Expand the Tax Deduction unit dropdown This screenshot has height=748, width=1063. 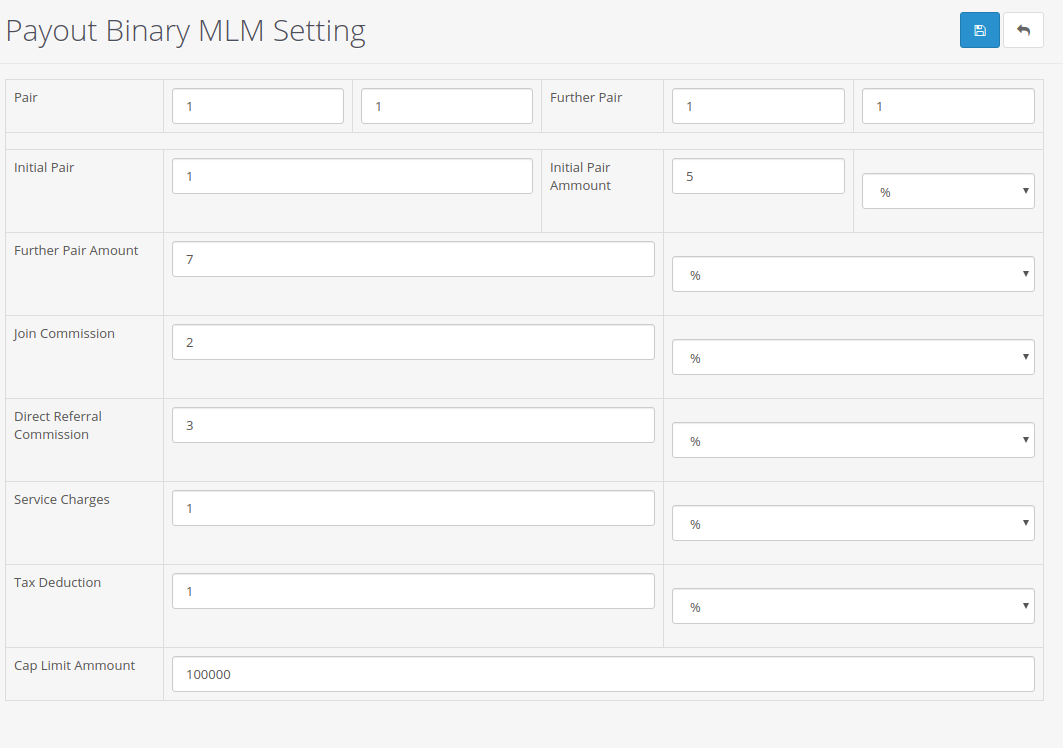pos(852,606)
